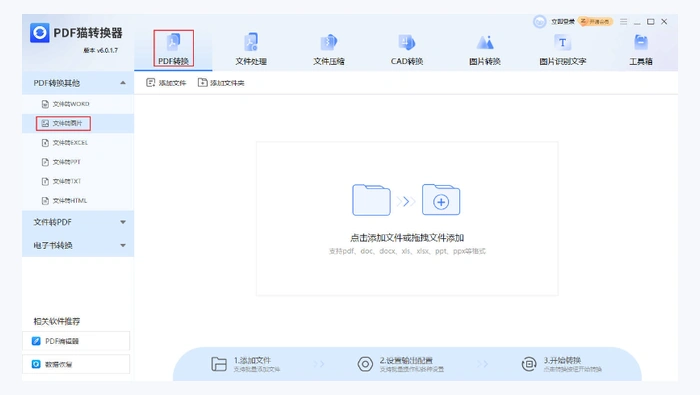Expand the 文件转PDF section
Screen dimensions: 700x395
[78, 222]
